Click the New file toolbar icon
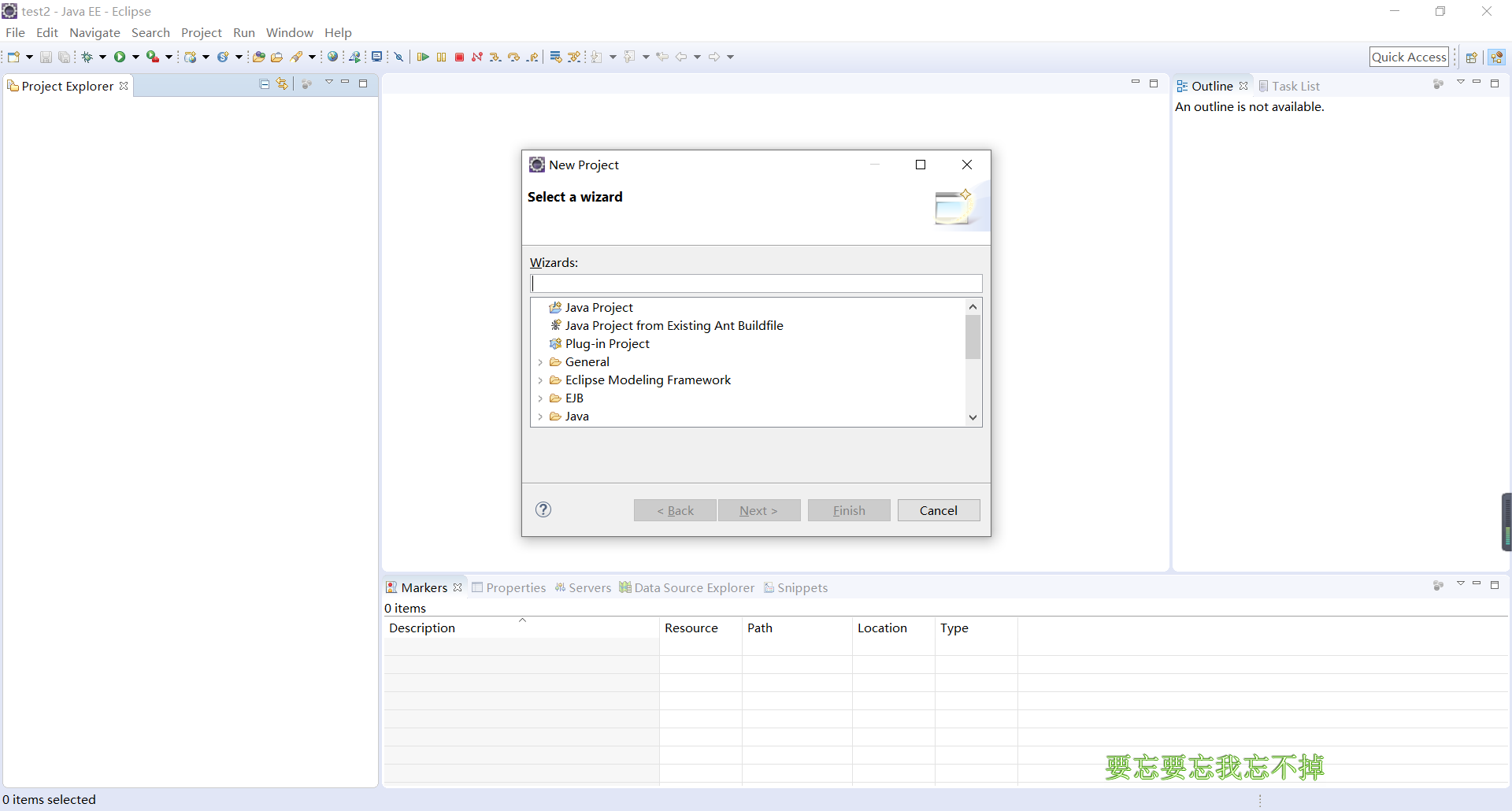This screenshot has height=811, width=1512. [13, 57]
